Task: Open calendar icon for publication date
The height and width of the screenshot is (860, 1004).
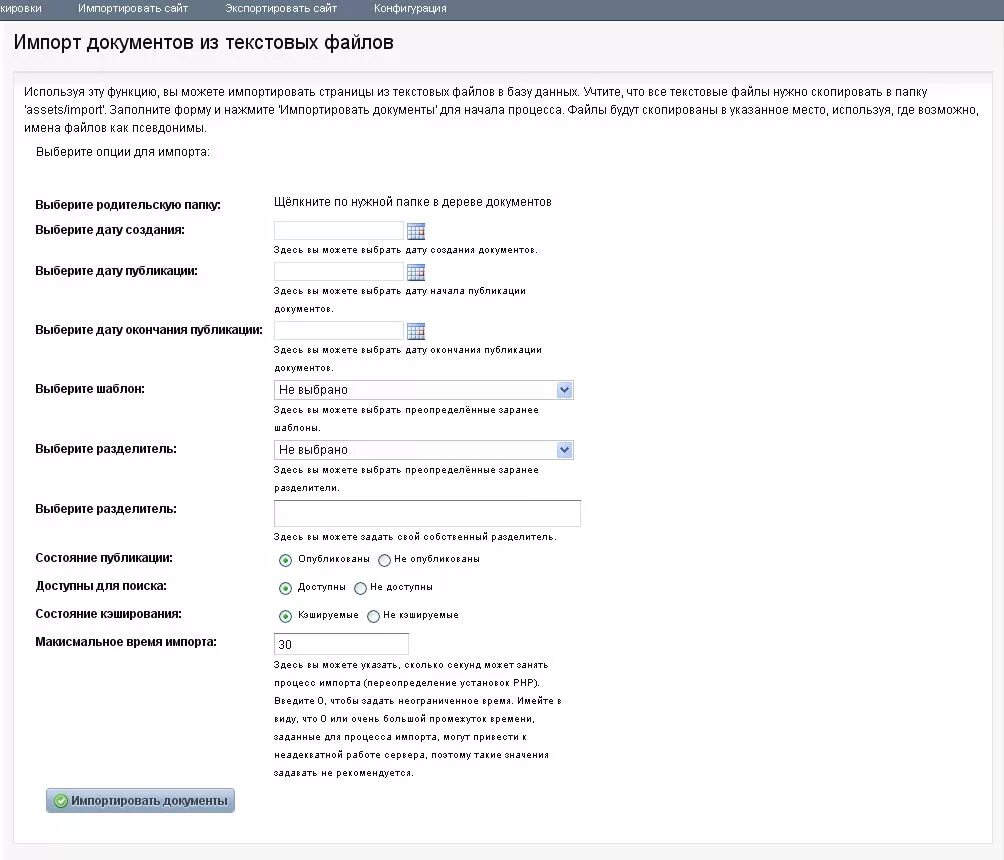Action: pyautogui.click(x=416, y=272)
